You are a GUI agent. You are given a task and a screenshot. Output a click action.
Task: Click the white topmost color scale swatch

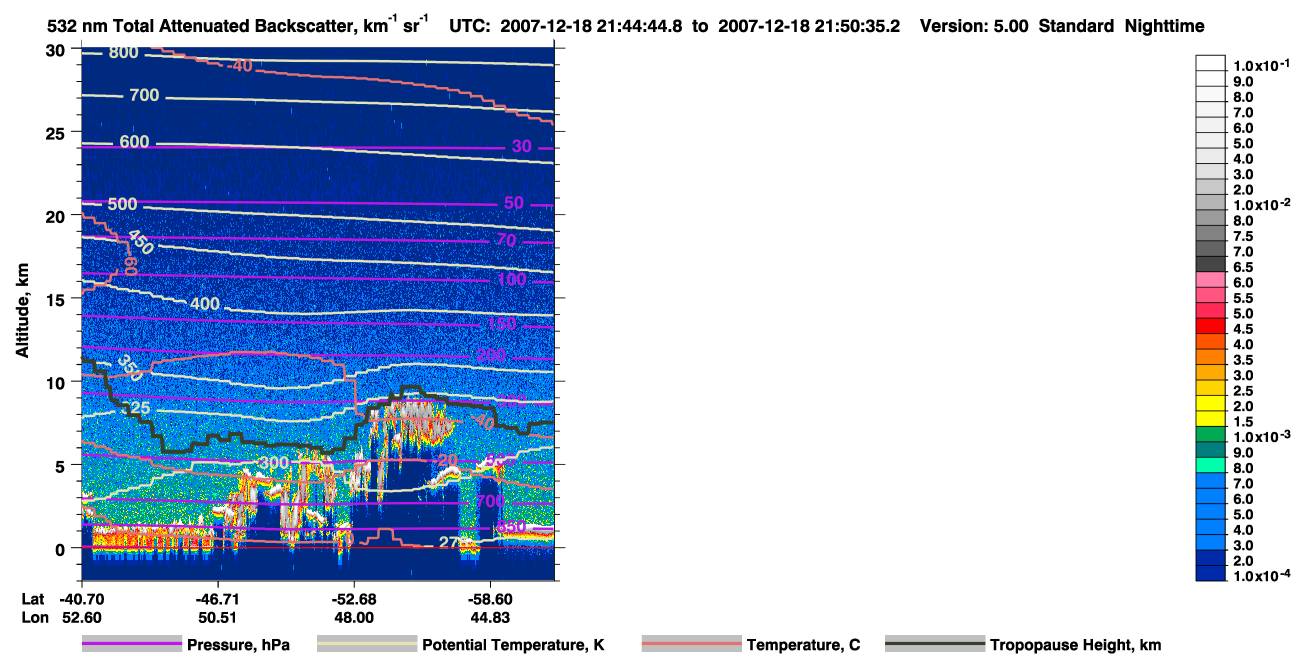point(1210,63)
